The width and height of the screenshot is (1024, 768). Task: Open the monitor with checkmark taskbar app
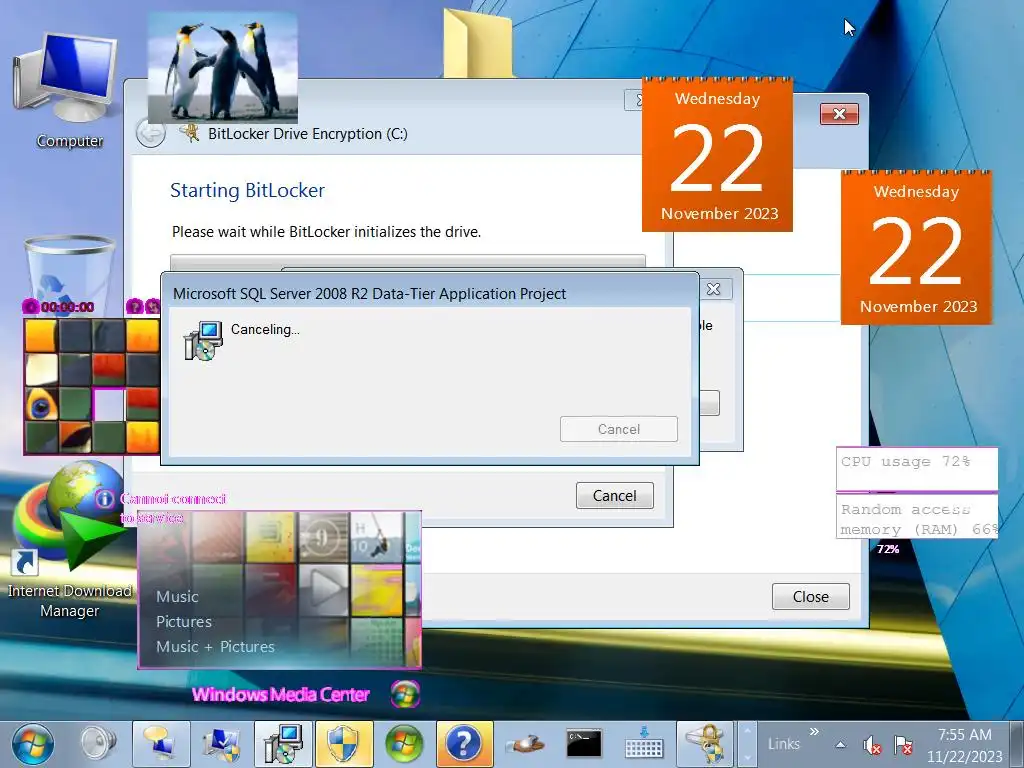(222, 744)
